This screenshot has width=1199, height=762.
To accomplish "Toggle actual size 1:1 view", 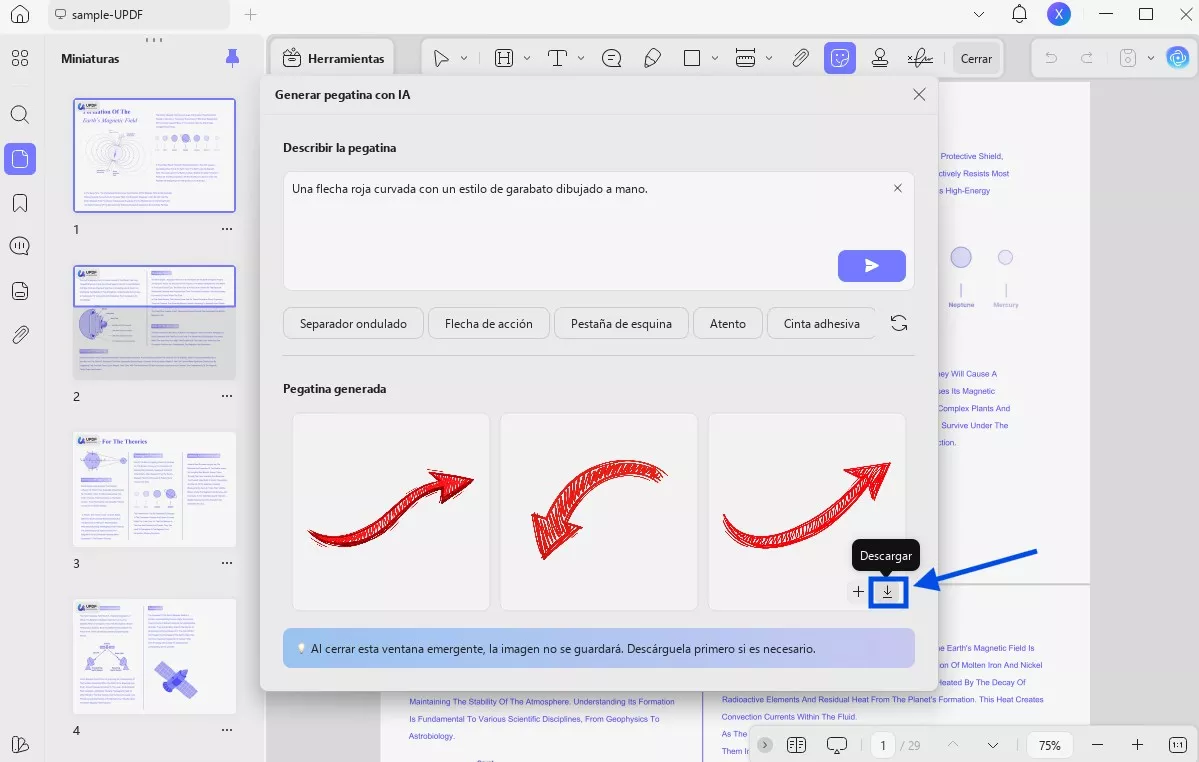I will tap(1178, 745).
